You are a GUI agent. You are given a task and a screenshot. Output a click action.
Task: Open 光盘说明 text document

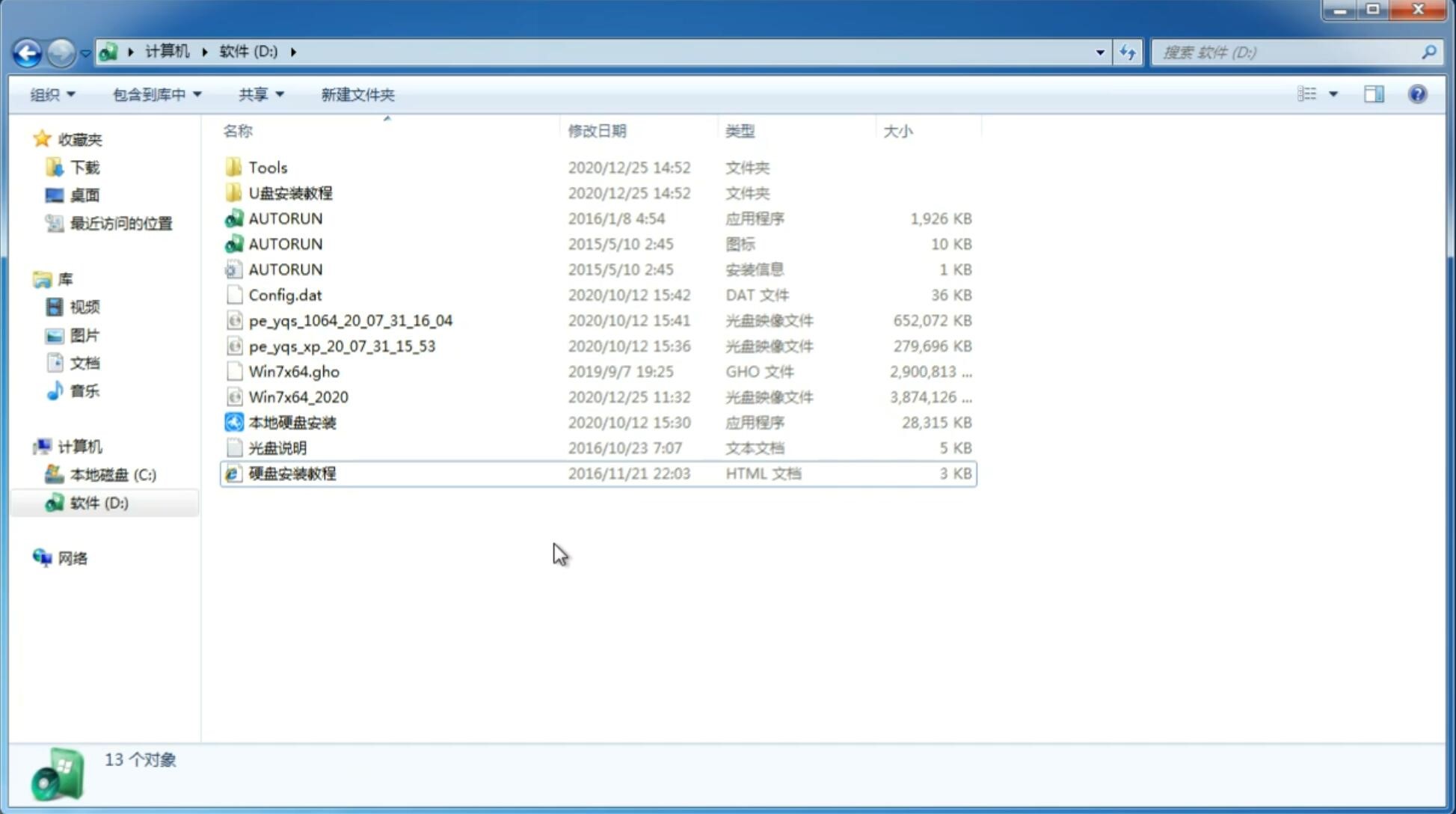pyautogui.click(x=278, y=447)
